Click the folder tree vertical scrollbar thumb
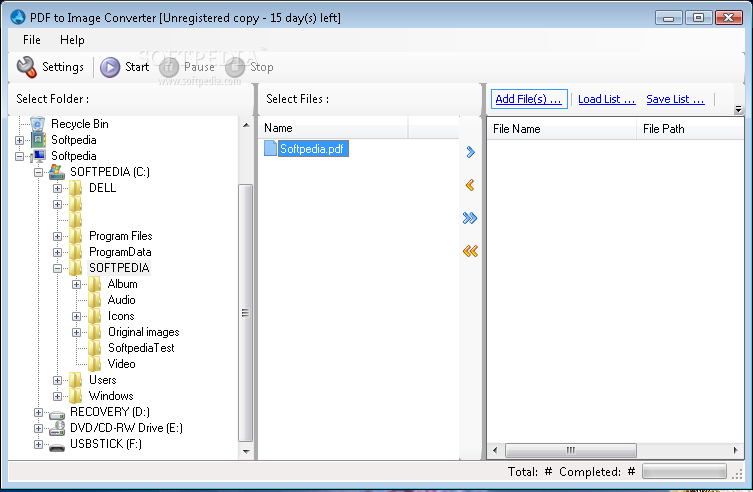 pyautogui.click(x=245, y=312)
